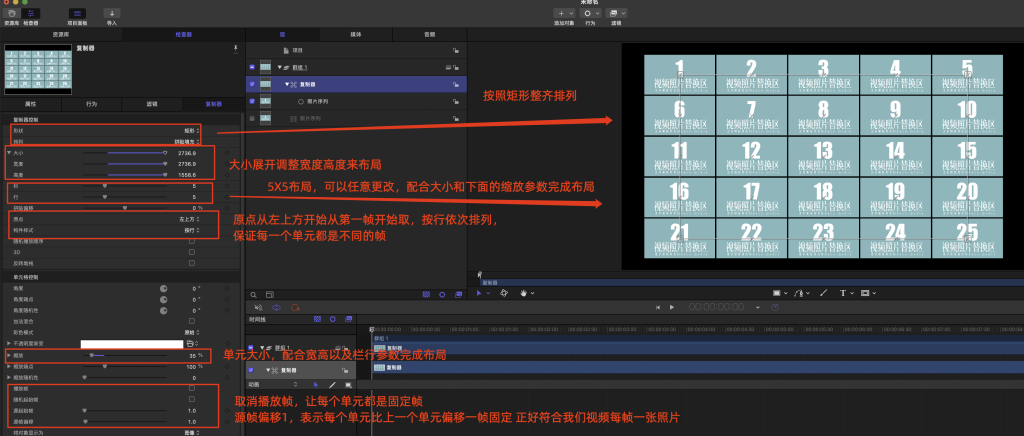Image resolution: width=1024 pixels, height=436 pixels.
Task: Click the play button in transport controls
Action: pyautogui.click(x=671, y=307)
